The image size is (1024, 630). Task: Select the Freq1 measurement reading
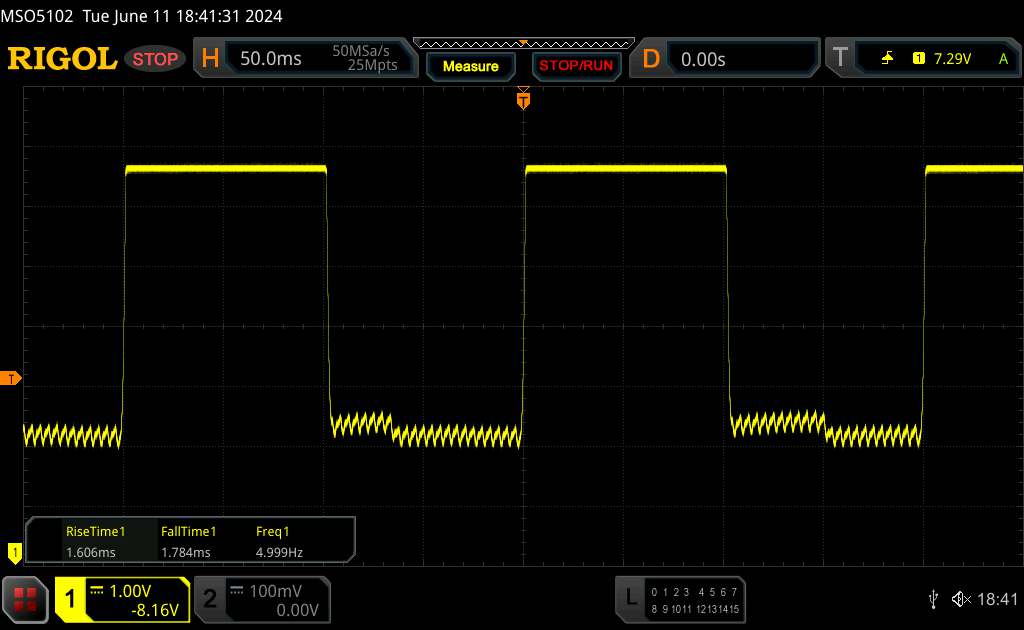click(x=279, y=541)
